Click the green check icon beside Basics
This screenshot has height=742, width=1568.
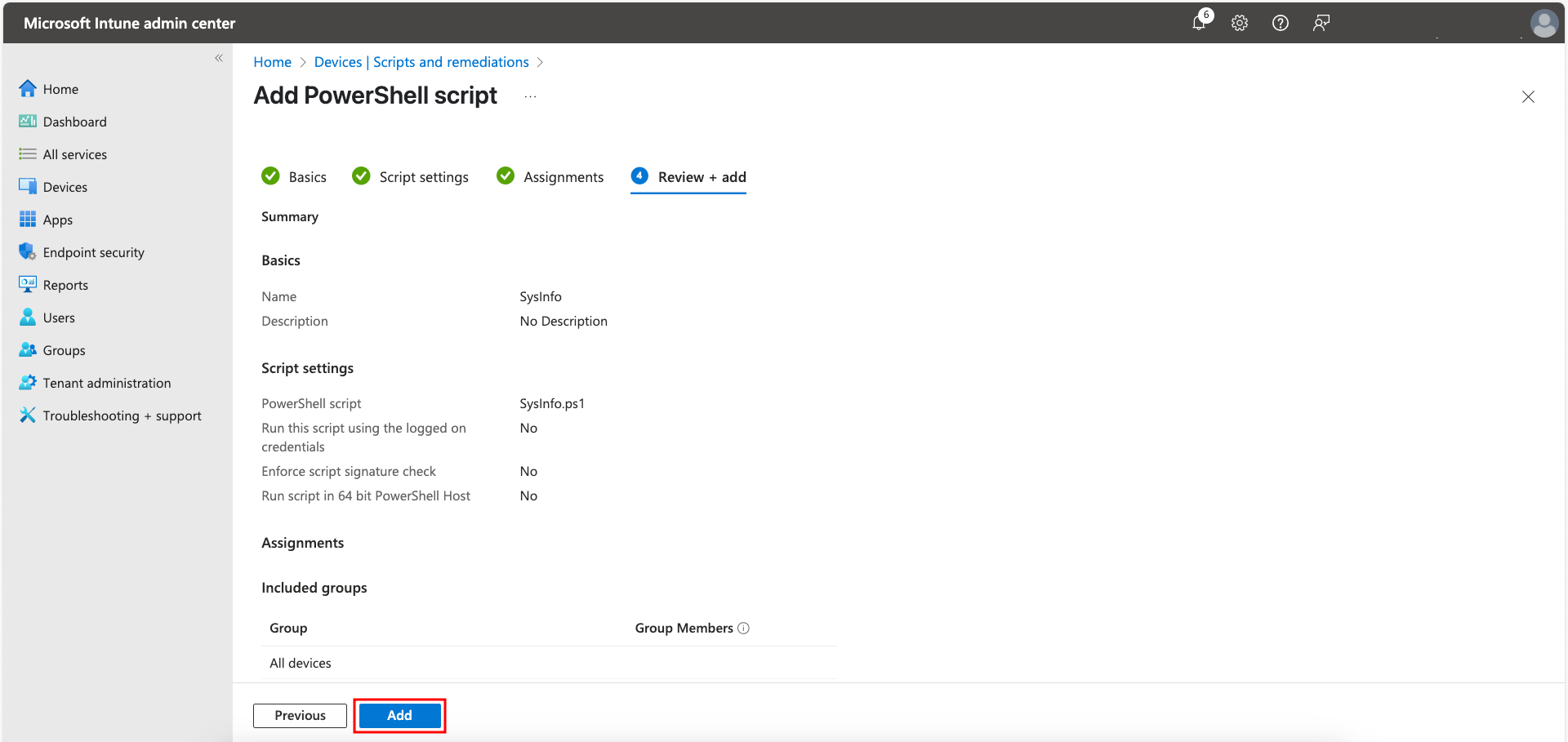click(x=270, y=176)
